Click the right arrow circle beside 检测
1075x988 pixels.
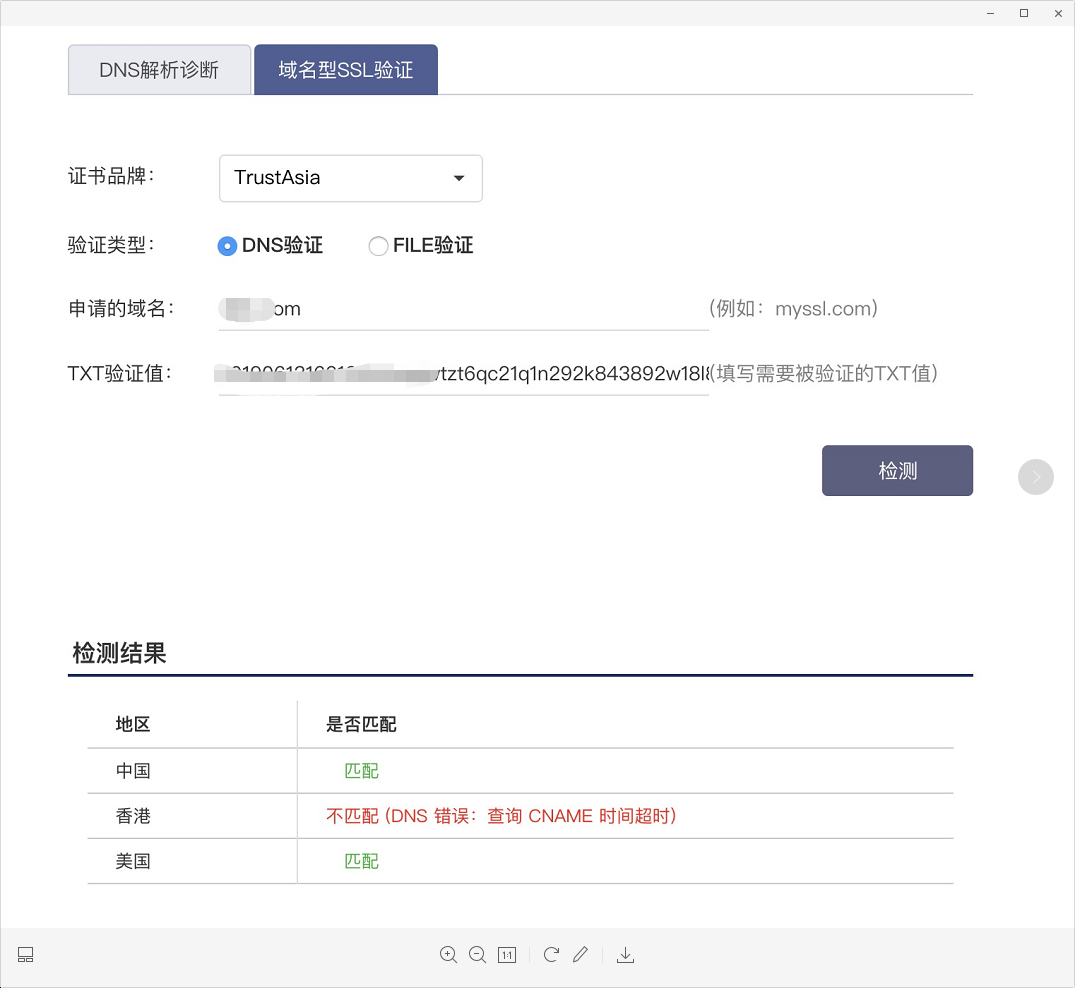[x=1036, y=477]
